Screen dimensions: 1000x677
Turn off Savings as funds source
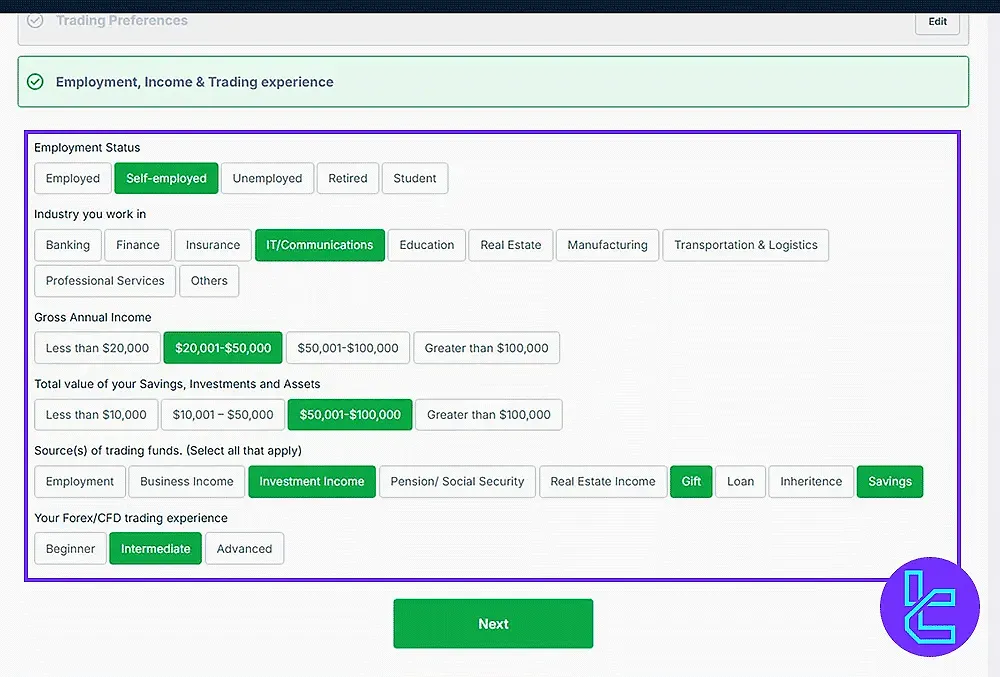point(889,482)
